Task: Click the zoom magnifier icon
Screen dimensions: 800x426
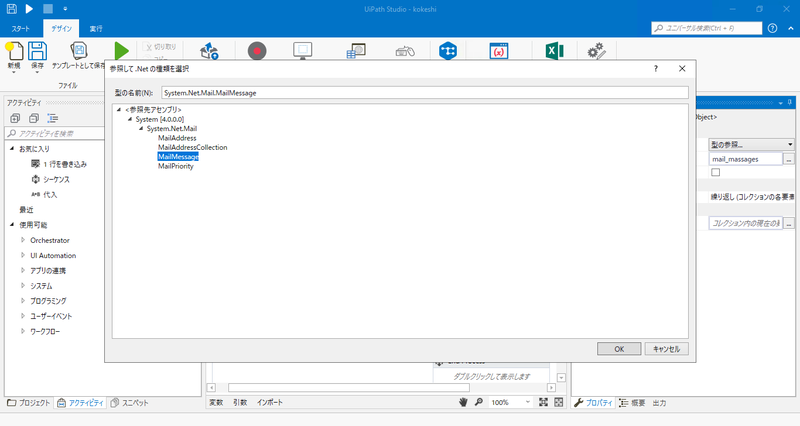Action: pos(479,403)
